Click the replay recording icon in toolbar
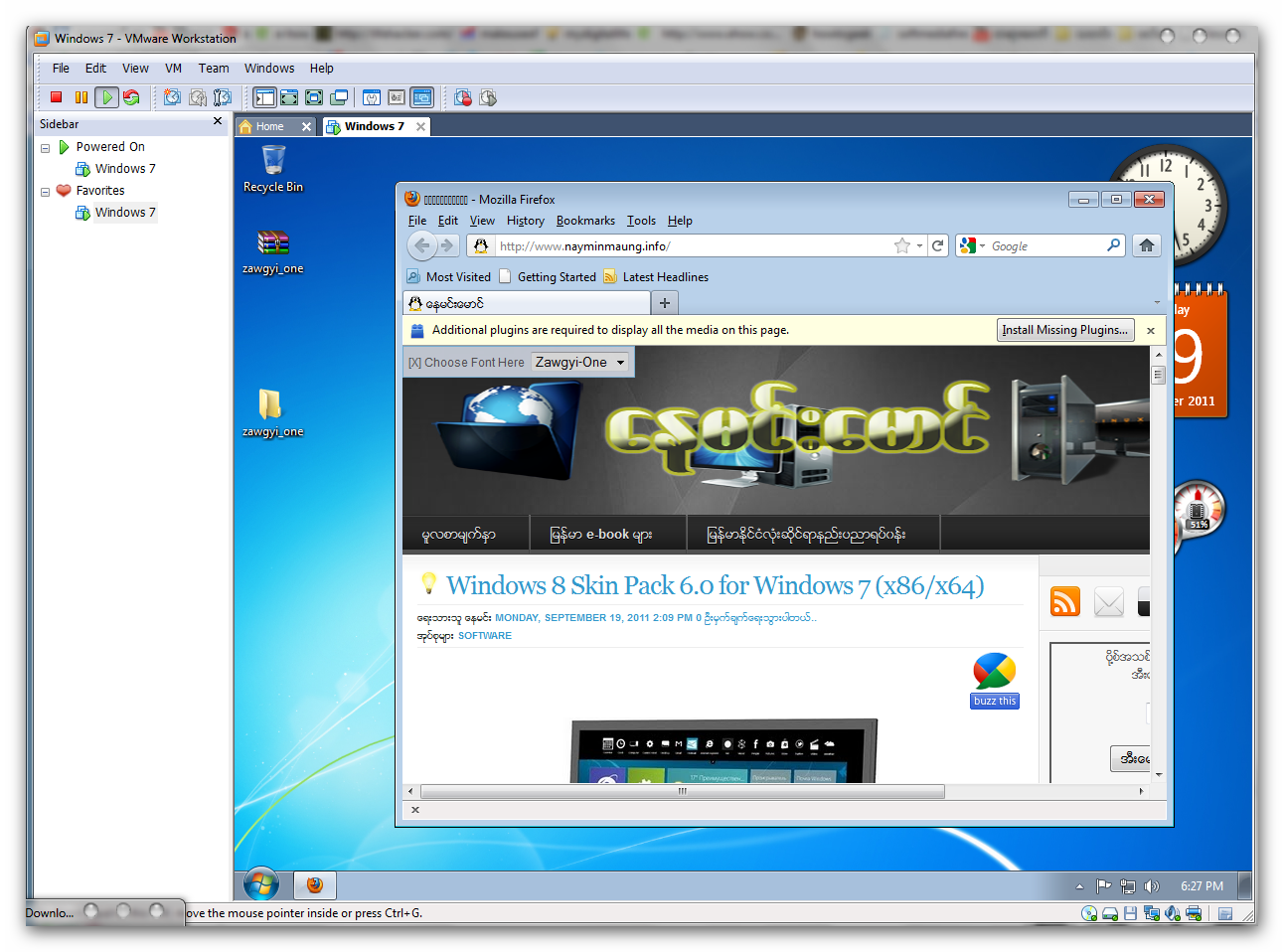The width and height of the screenshot is (1284, 952). (488, 97)
